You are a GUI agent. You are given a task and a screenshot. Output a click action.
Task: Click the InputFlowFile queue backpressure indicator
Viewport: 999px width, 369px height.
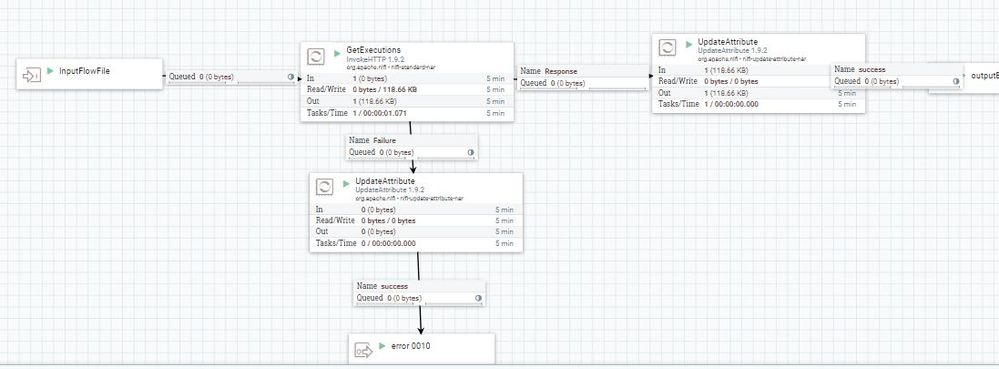291,76
